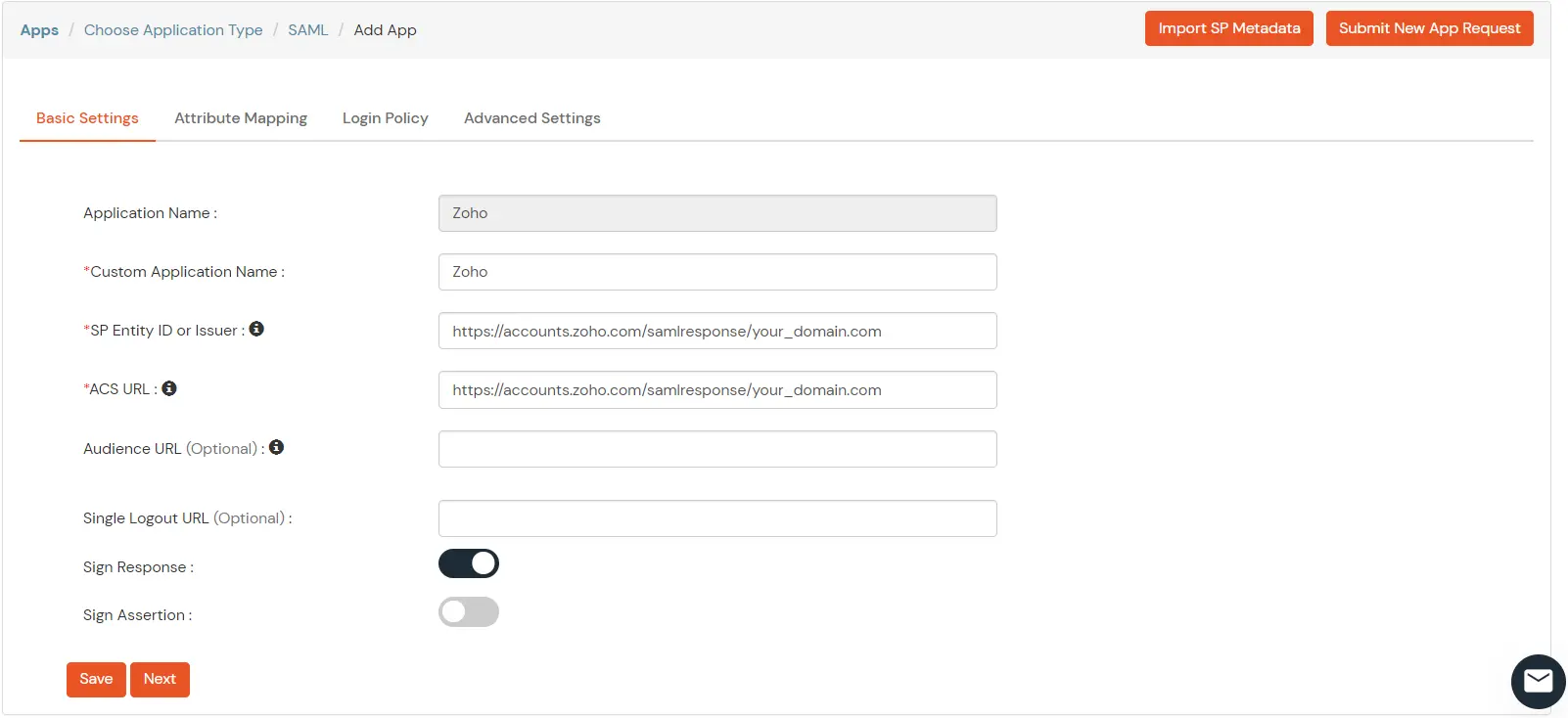Click the Custom Application Name label
This screenshot has width=1568, height=718.
click(x=184, y=272)
